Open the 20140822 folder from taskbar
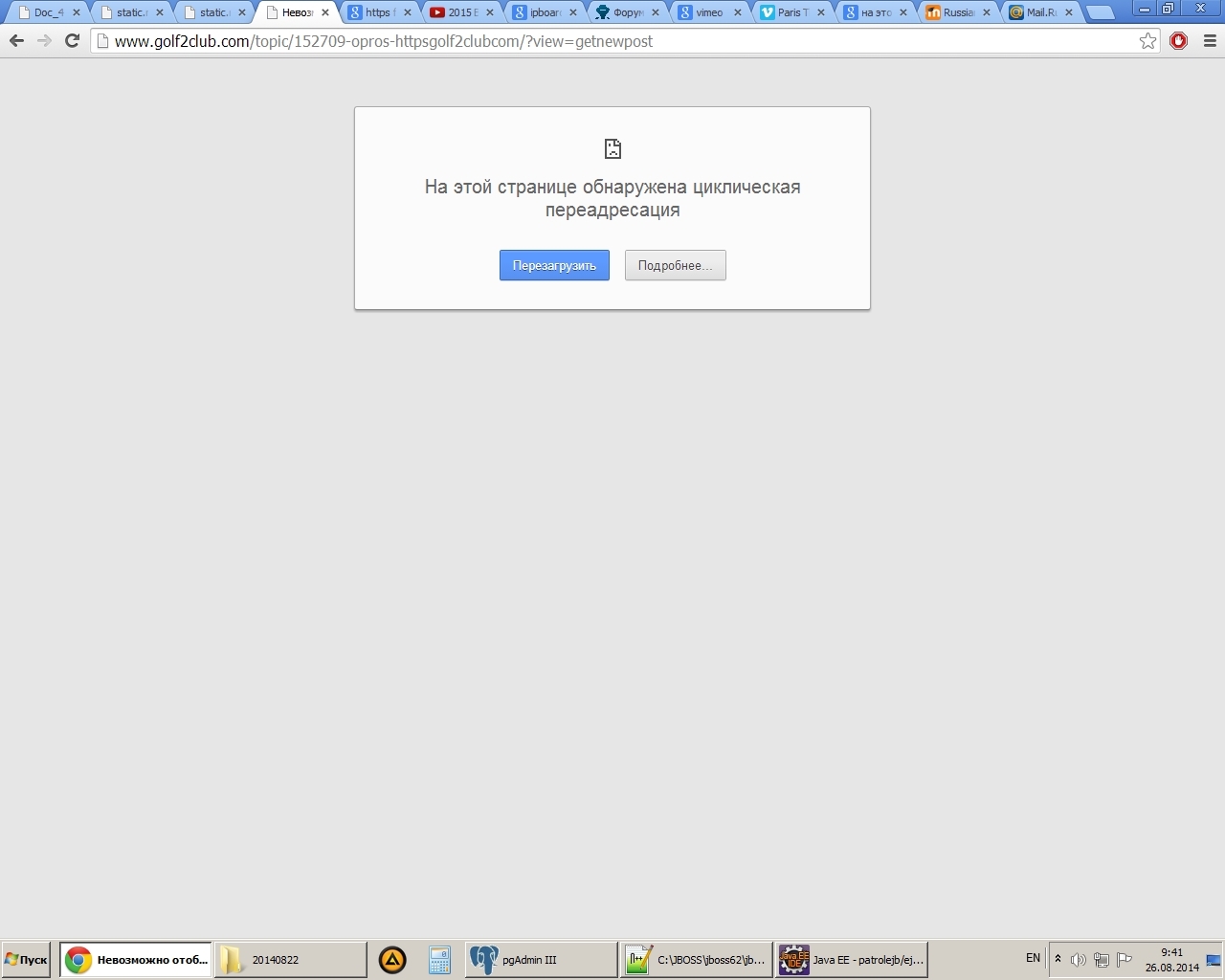The image size is (1225, 980). click(290, 959)
